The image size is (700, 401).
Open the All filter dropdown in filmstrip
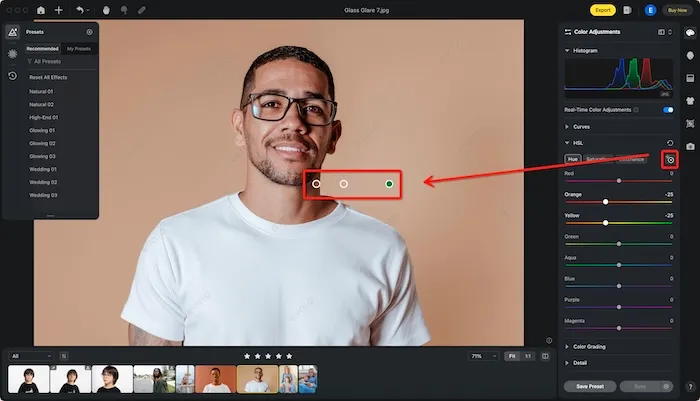click(x=30, y=356)
